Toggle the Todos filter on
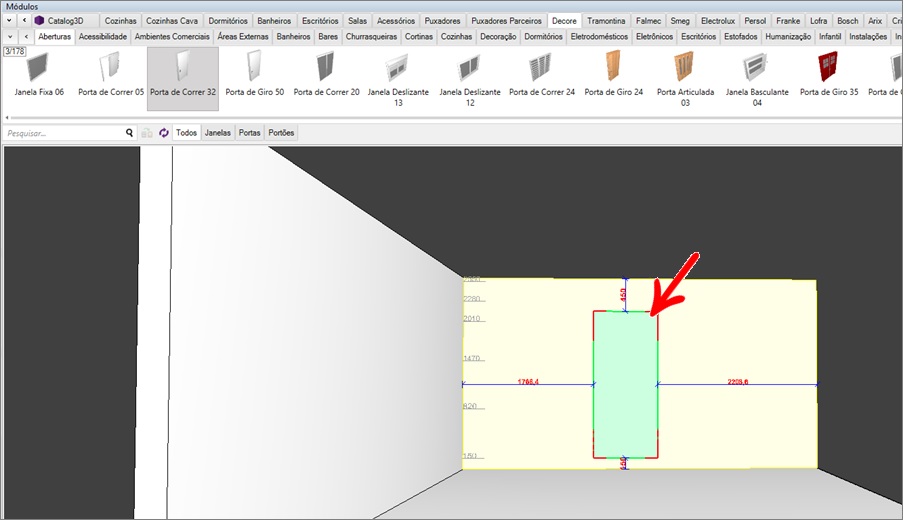907x527 pixels. [186, 133]
